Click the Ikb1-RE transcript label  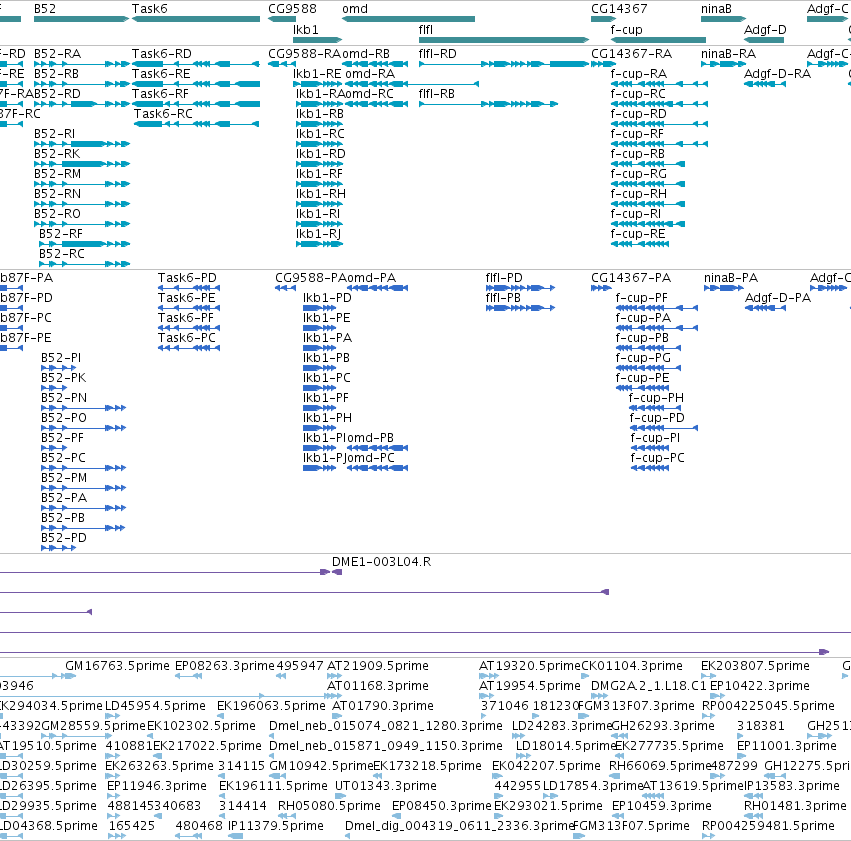tap(317, 74)
